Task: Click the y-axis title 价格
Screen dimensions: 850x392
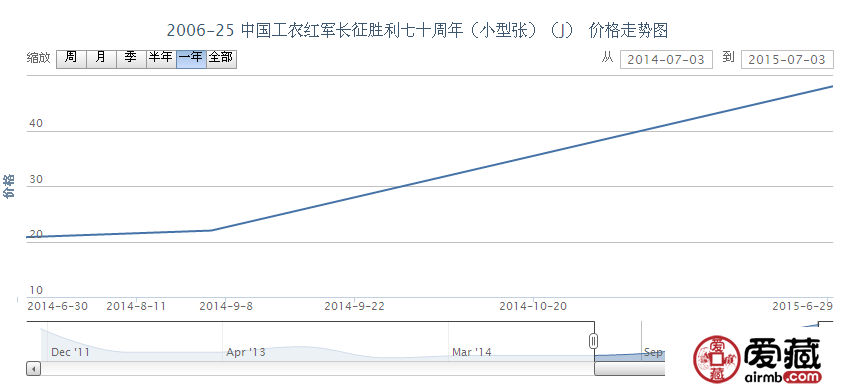Action: [x=9, y=186]
